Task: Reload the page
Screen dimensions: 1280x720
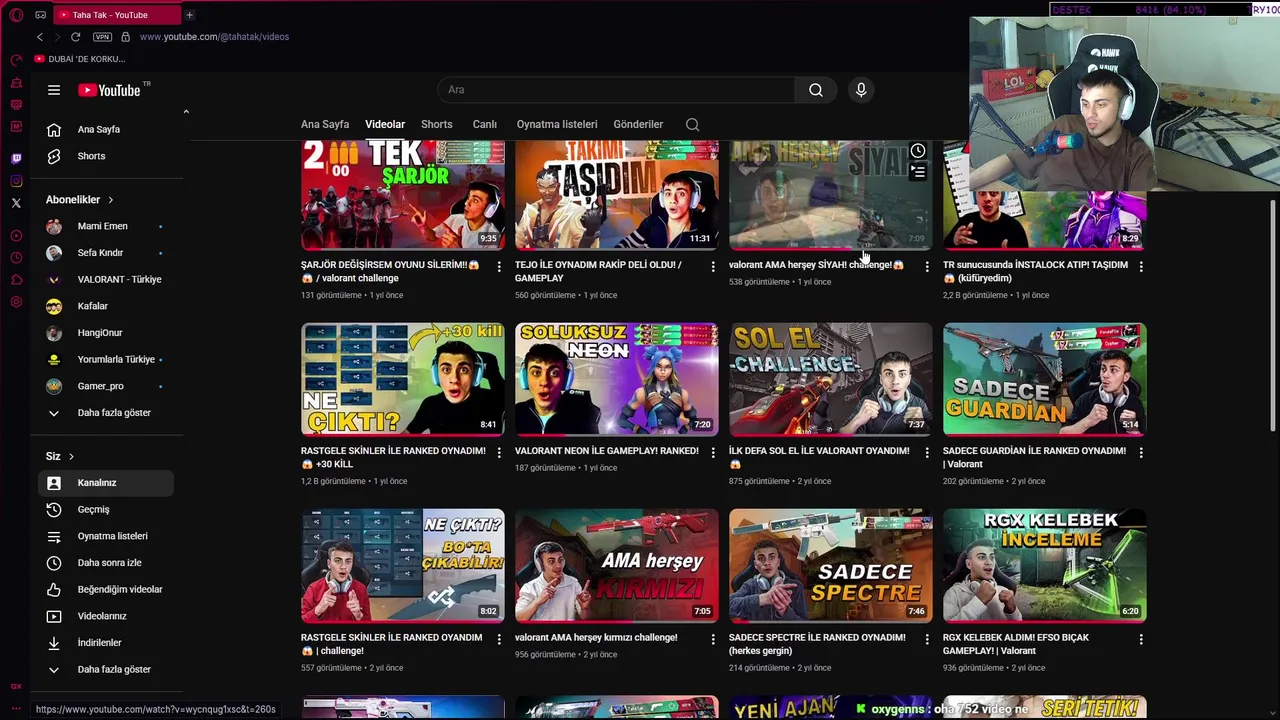Action: pos(75,37)
